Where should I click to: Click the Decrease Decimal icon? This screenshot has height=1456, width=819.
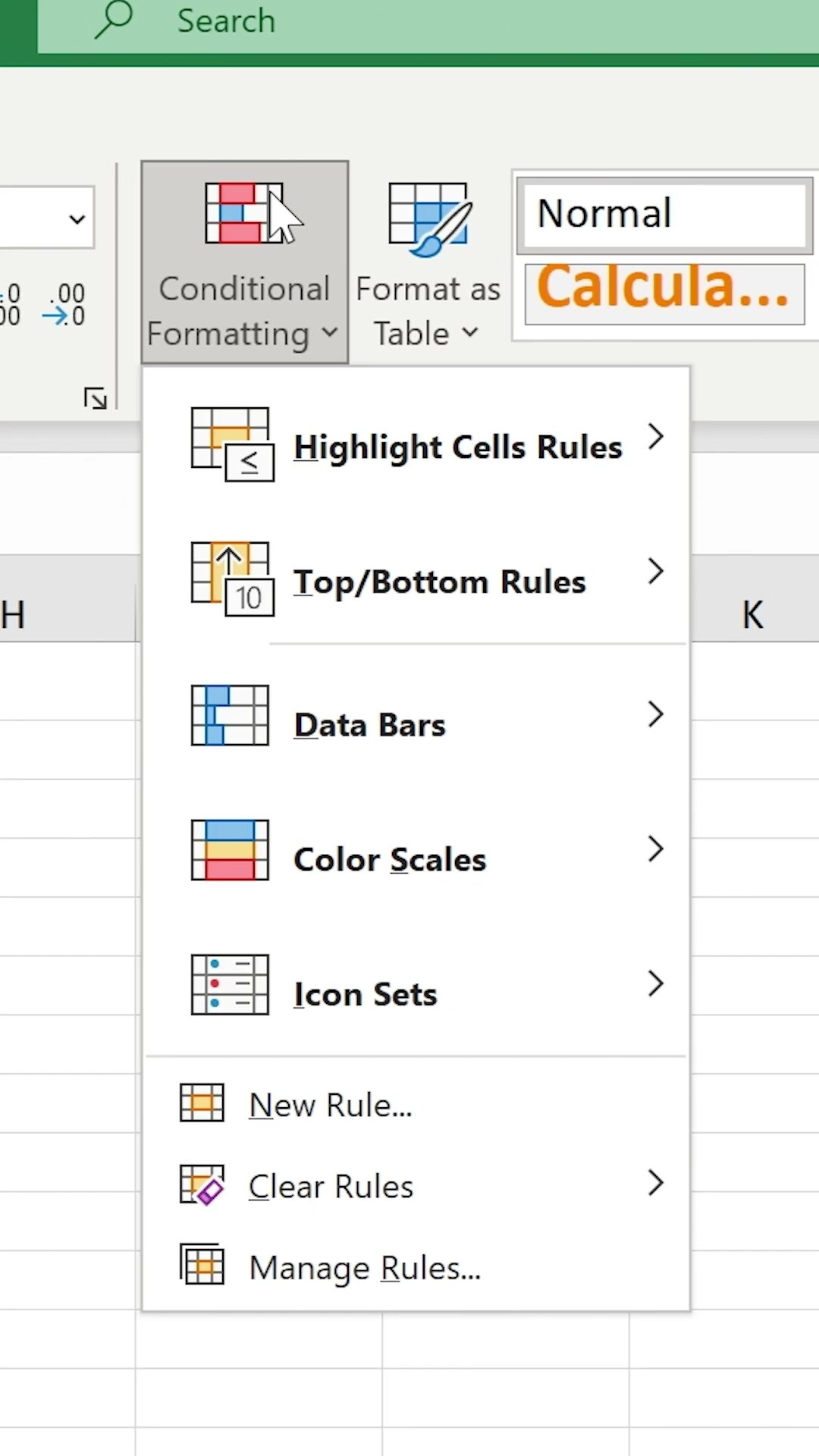click(x=64, y=304)
